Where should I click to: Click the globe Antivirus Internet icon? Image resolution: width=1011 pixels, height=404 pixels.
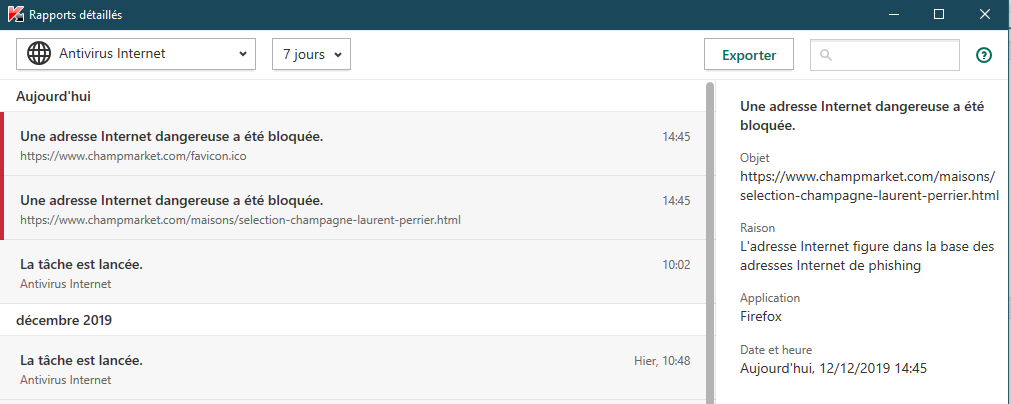pyautogui.click(x=40, y=54)
